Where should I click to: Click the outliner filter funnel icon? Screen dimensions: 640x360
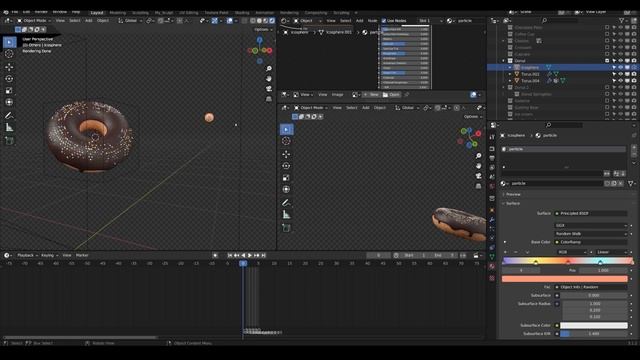[x=622, y=20]
